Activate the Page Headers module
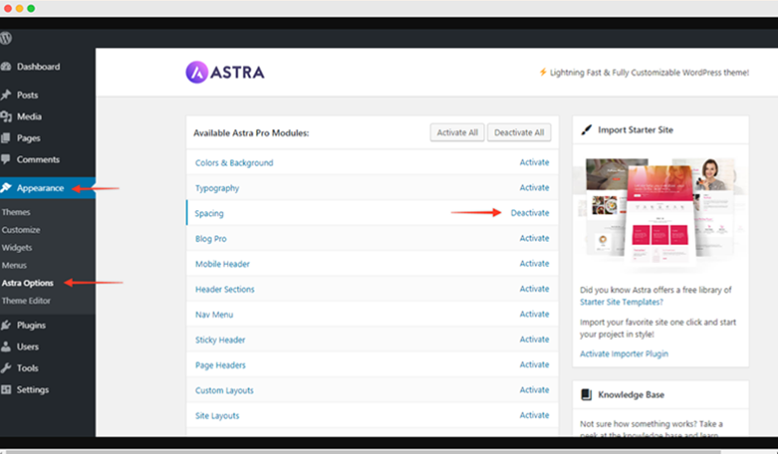778x454 pixels. coord(534,365)
